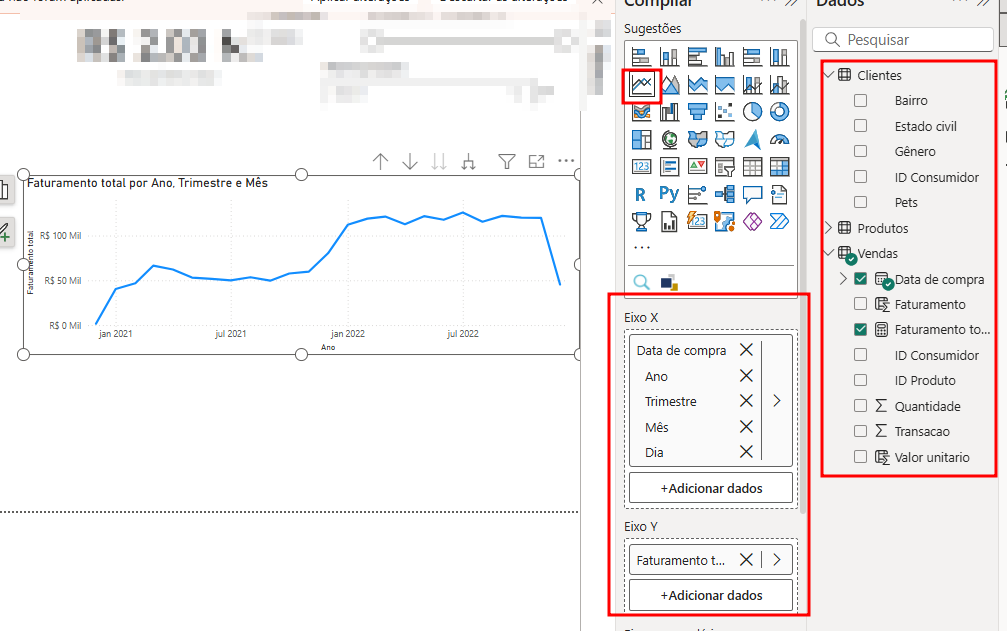Turn on drill down arrow on the chart

pyautogui.click(x=410, y=162)
